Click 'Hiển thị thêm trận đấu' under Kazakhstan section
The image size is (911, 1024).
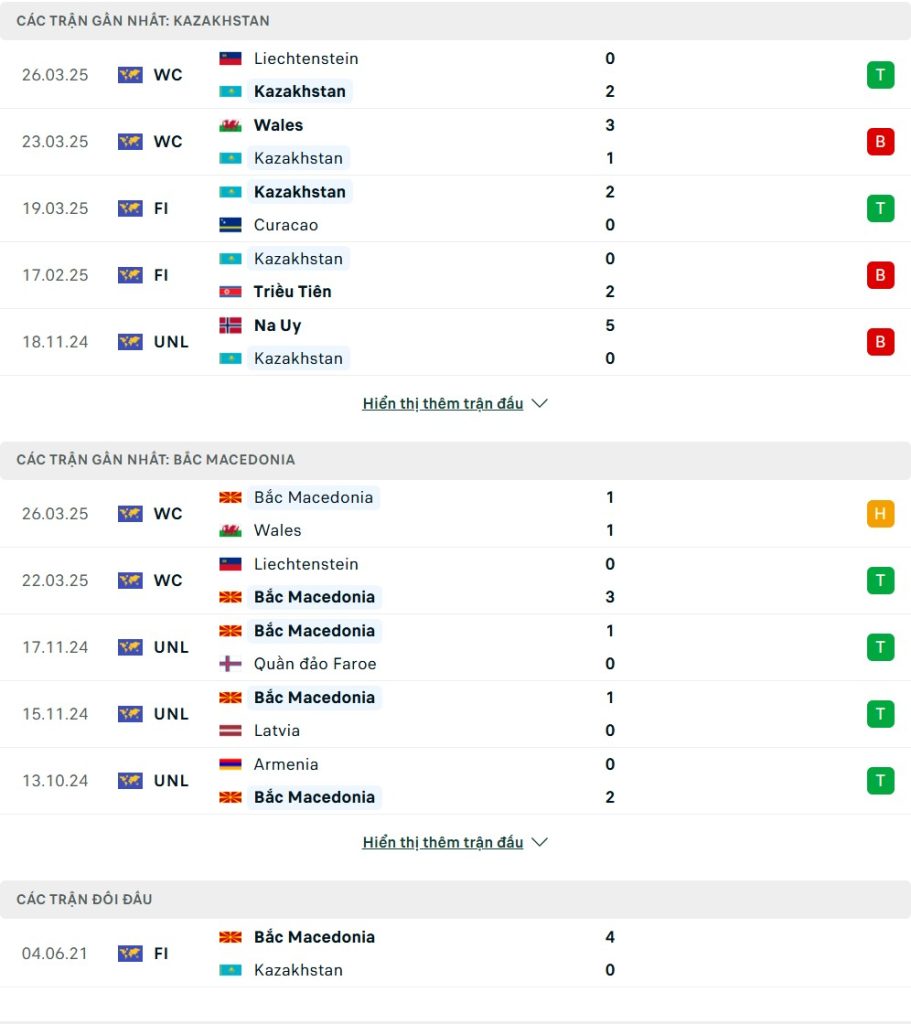point(443,404)
